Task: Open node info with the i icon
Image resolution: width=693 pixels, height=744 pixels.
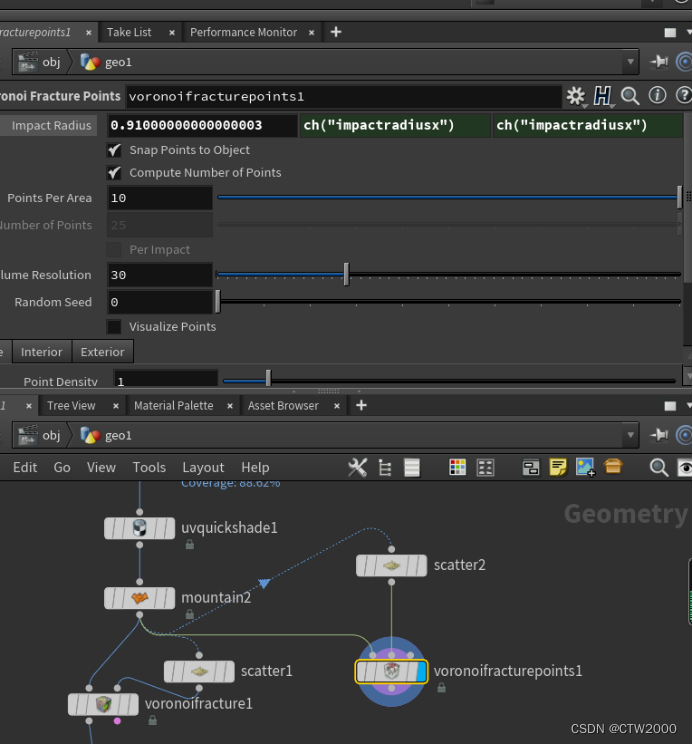Action: 657,95
